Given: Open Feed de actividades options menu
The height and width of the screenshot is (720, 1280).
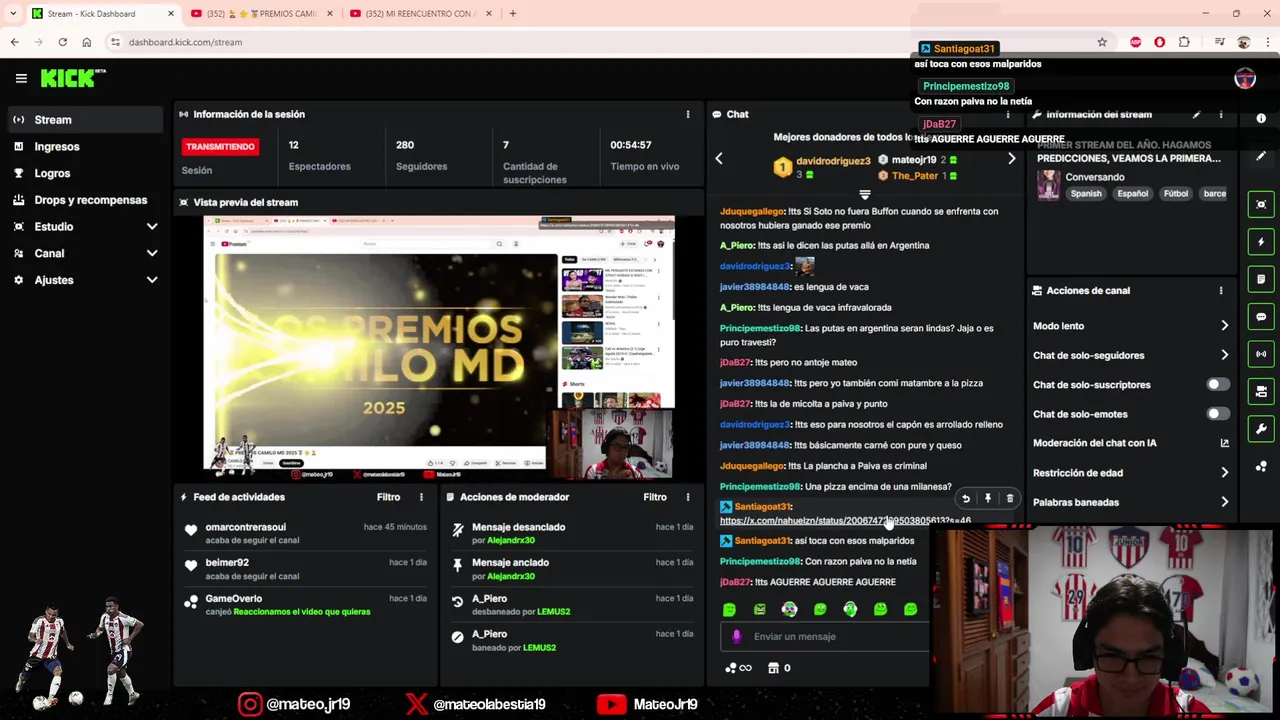Looking at the screenshot, I should tap(421, 497).
